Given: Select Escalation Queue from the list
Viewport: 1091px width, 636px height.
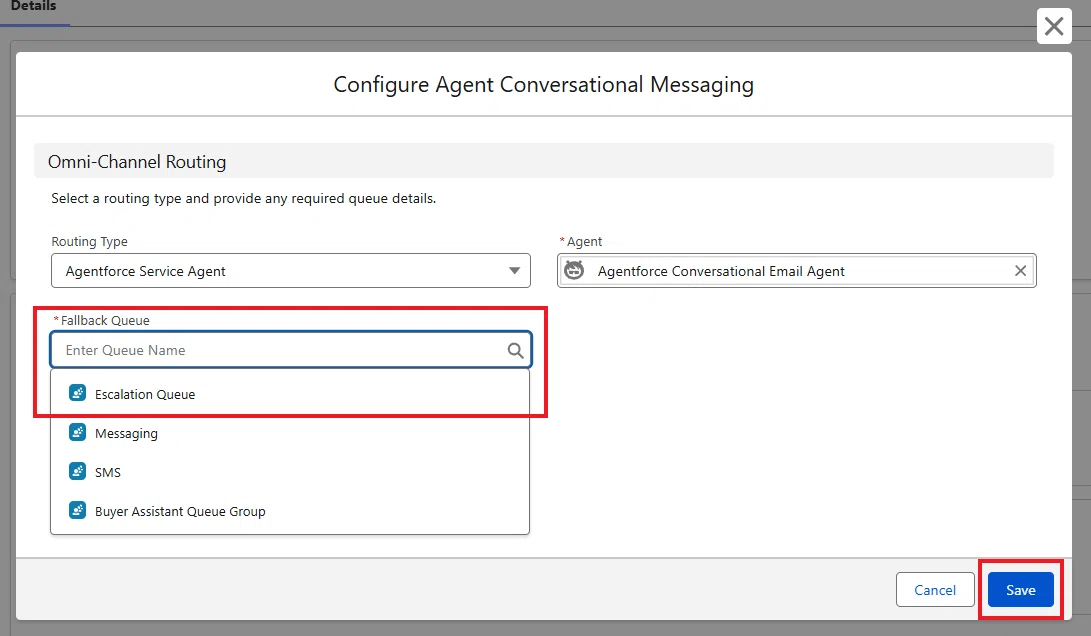Looking at the screenshot, I should [290, 394].
